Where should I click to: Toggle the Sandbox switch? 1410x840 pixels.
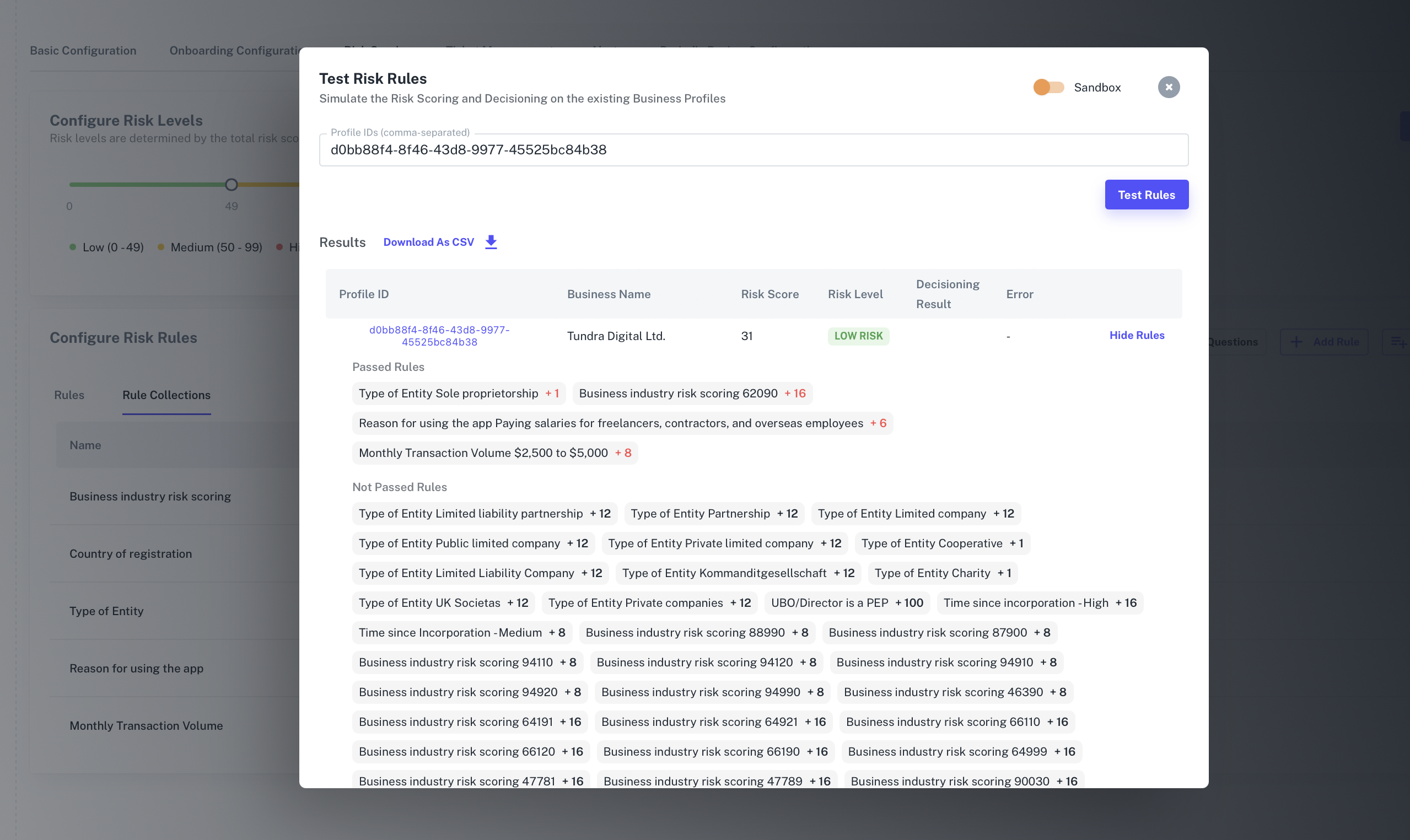coord(1048,87)
